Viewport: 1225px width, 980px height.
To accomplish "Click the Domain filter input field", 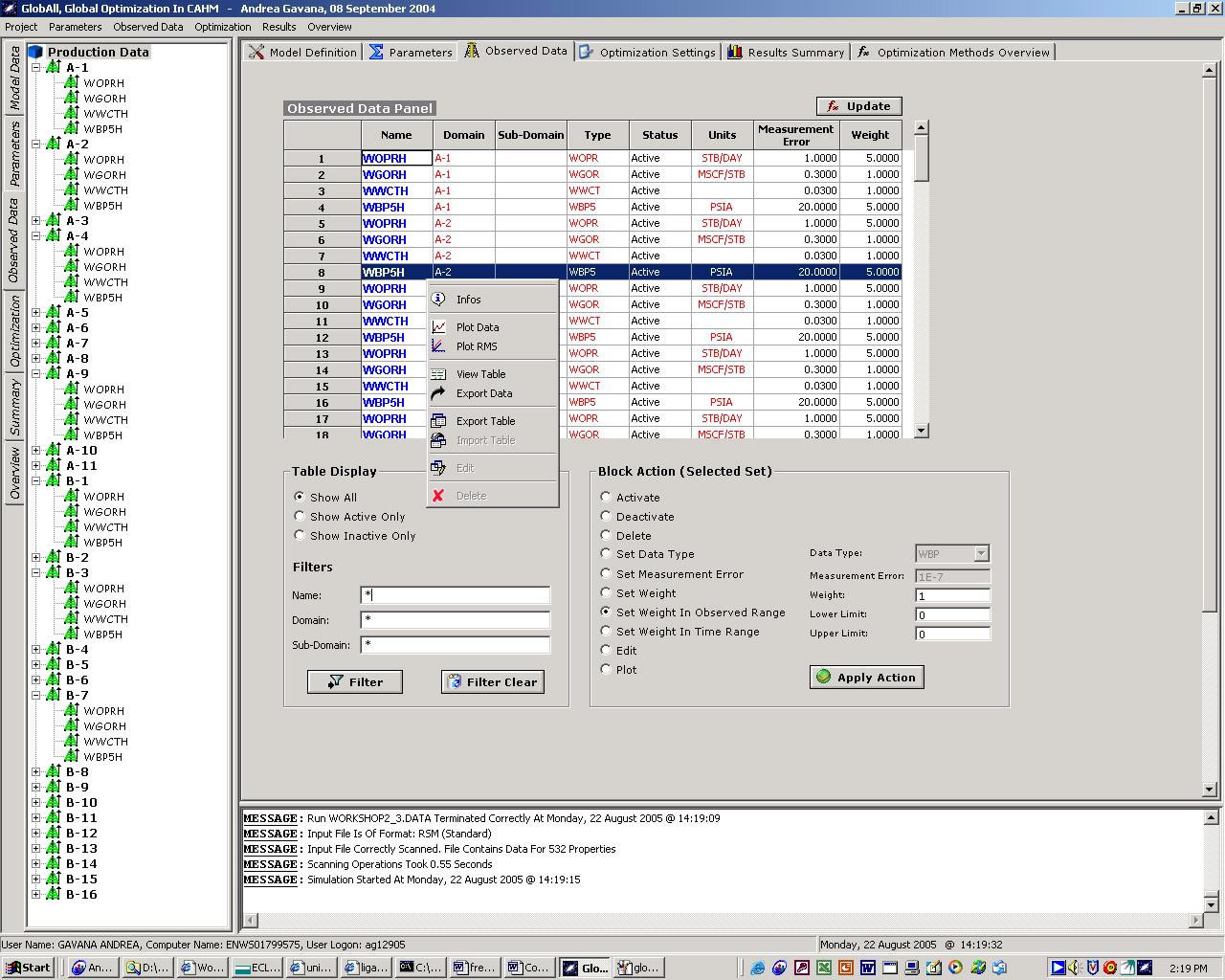I will pyautogui.click(x=455, y=620).
